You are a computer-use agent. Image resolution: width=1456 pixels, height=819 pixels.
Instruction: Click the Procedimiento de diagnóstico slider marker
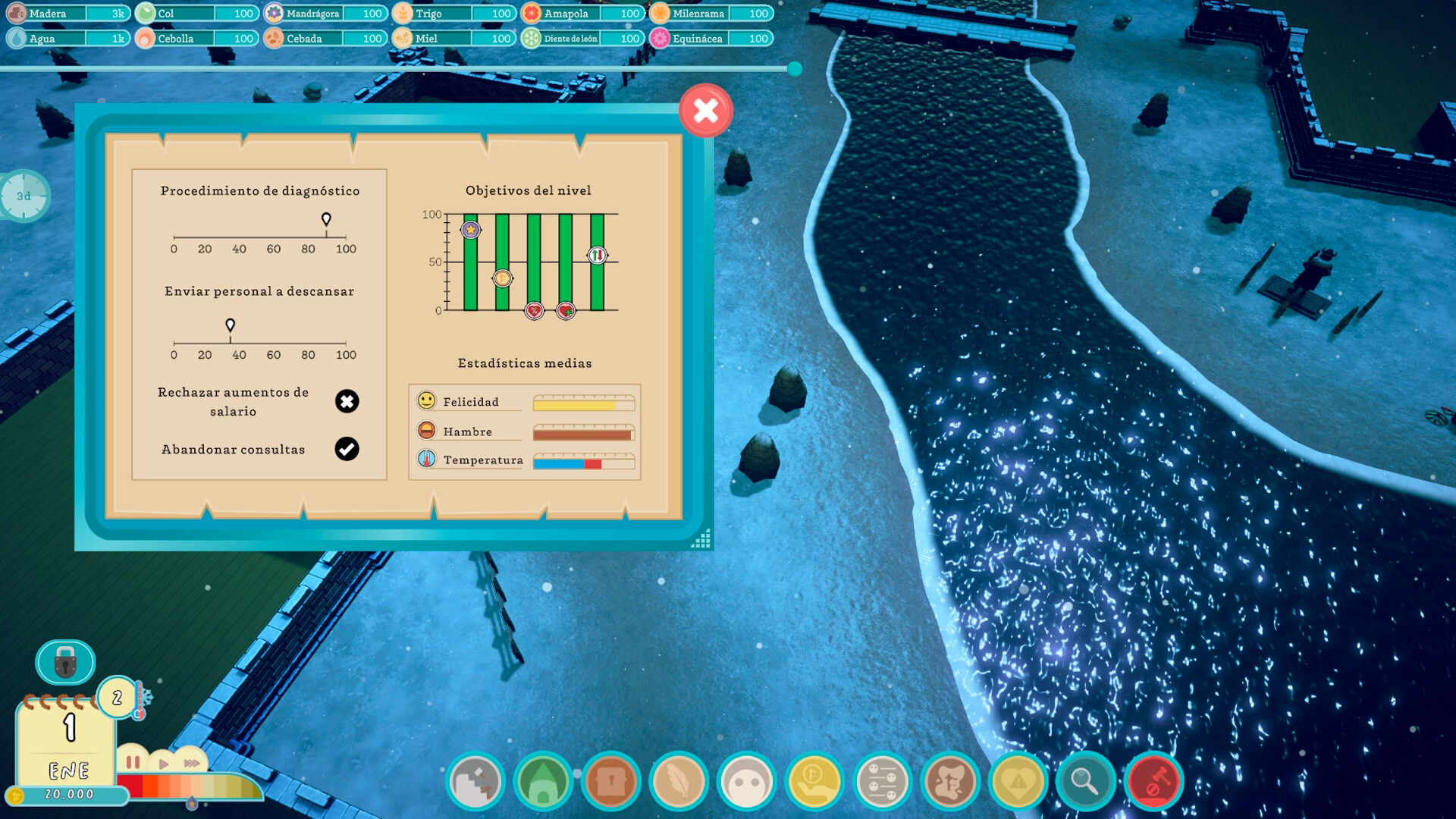326,219
